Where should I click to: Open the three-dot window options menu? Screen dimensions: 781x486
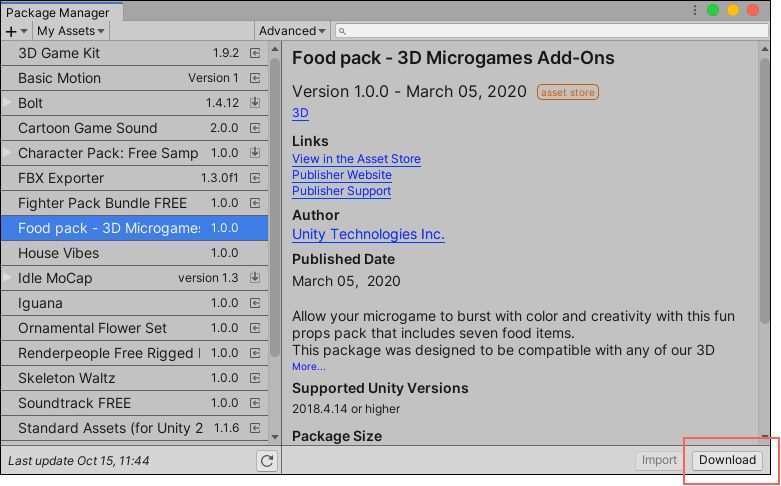click(695, 10)
